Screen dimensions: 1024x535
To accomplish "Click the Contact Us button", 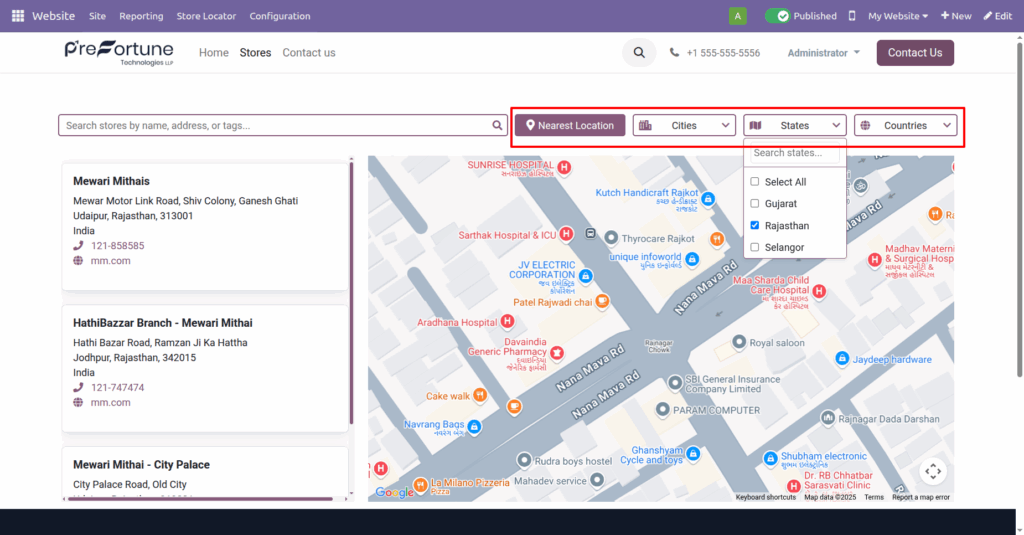I will tap(915, 53).
